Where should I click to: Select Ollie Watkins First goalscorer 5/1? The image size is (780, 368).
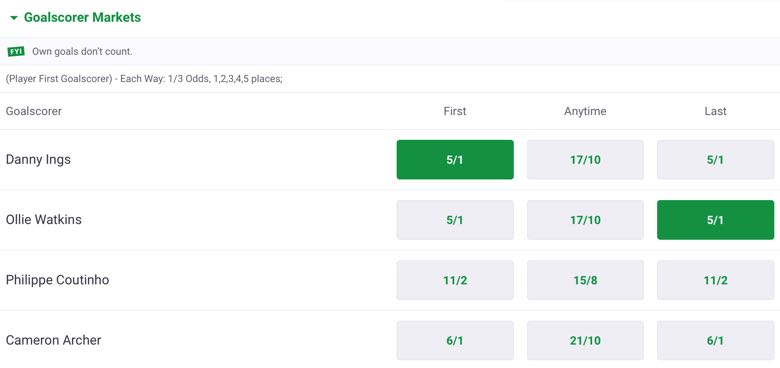pos(455,220)
